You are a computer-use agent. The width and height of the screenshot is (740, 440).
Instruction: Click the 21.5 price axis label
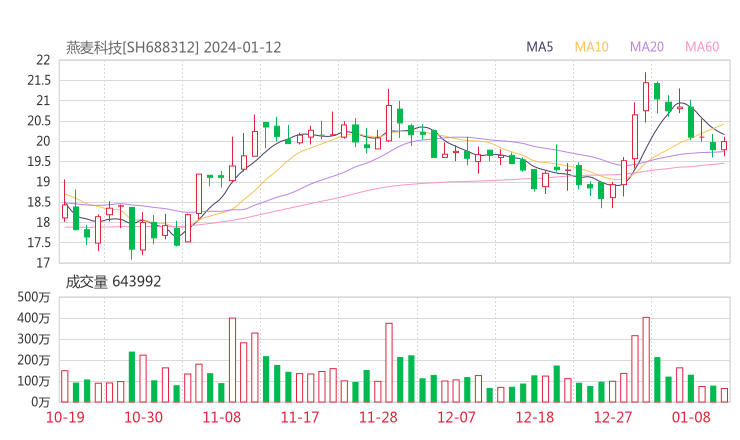click(39, 80)
